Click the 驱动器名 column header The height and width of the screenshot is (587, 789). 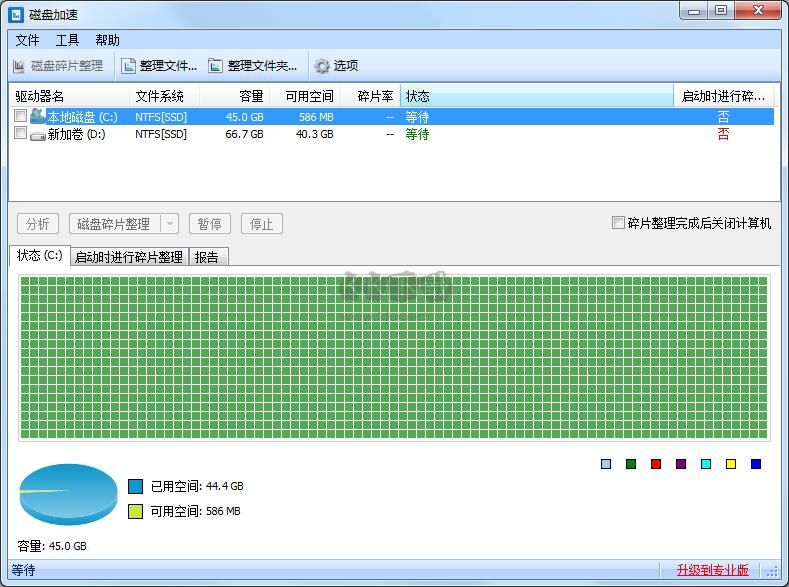(69, 96)
